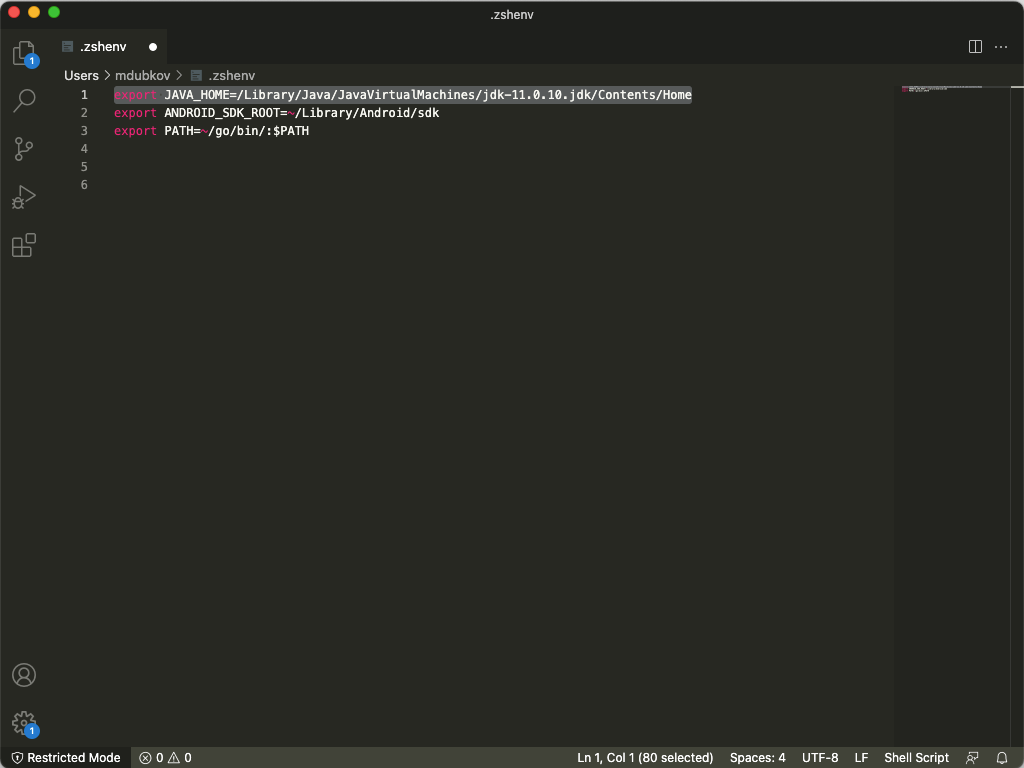1024x768 pixels.
Task: Change language mode Shell Script
Action: pos(916,758)
